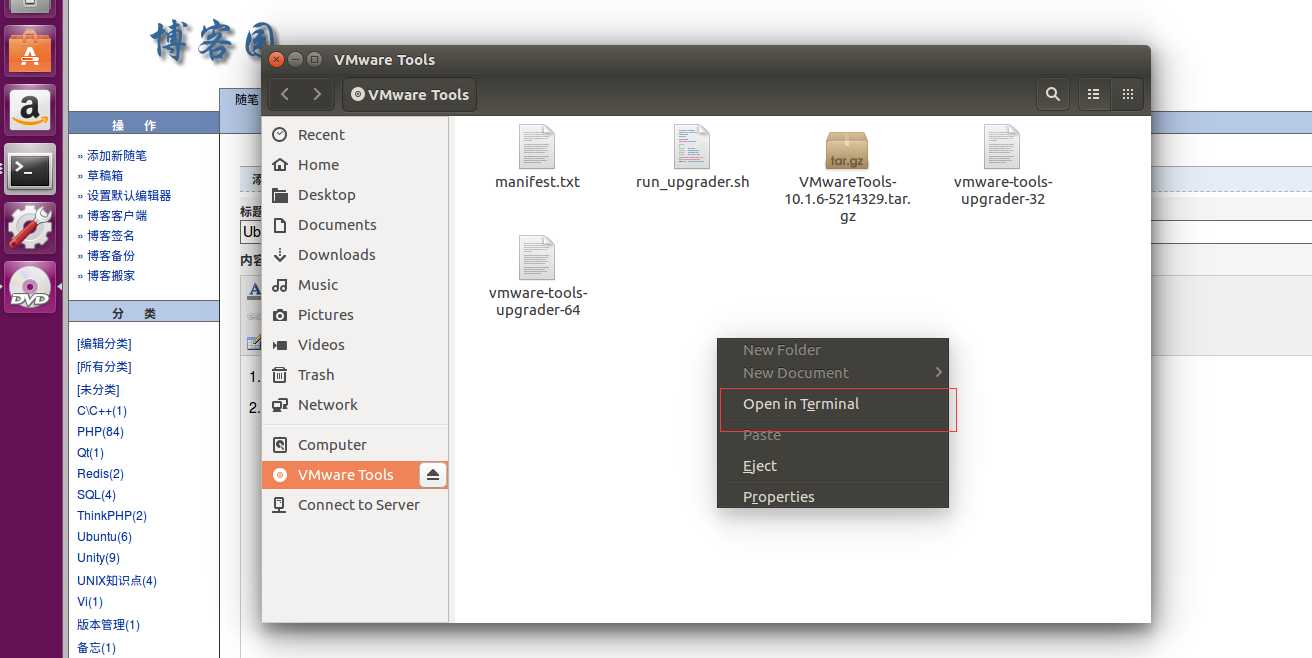Choose Open in Terminal from context menu

(x=832, y=404)
